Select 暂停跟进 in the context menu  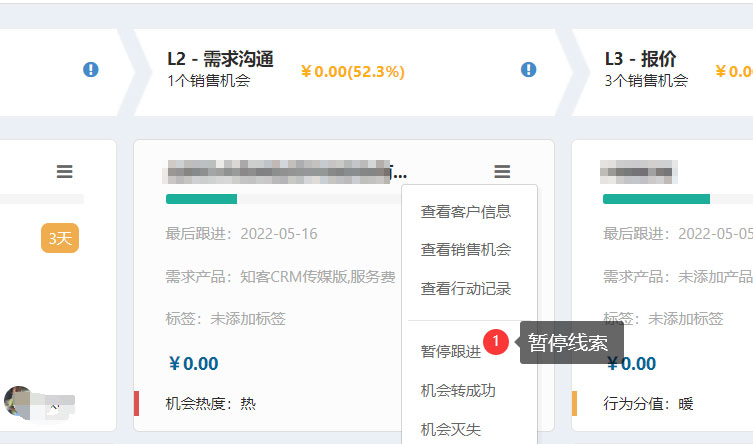tap(450, 351)
